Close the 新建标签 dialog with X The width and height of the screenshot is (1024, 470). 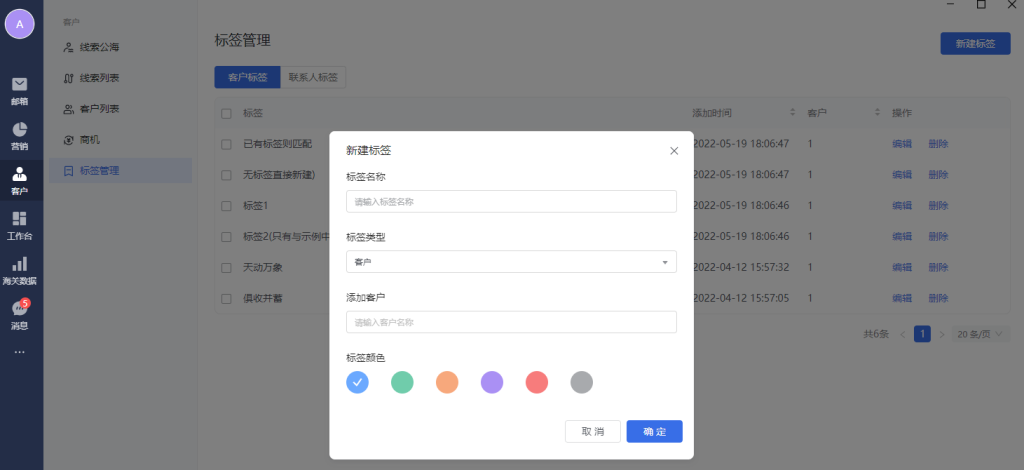[674, 151]
